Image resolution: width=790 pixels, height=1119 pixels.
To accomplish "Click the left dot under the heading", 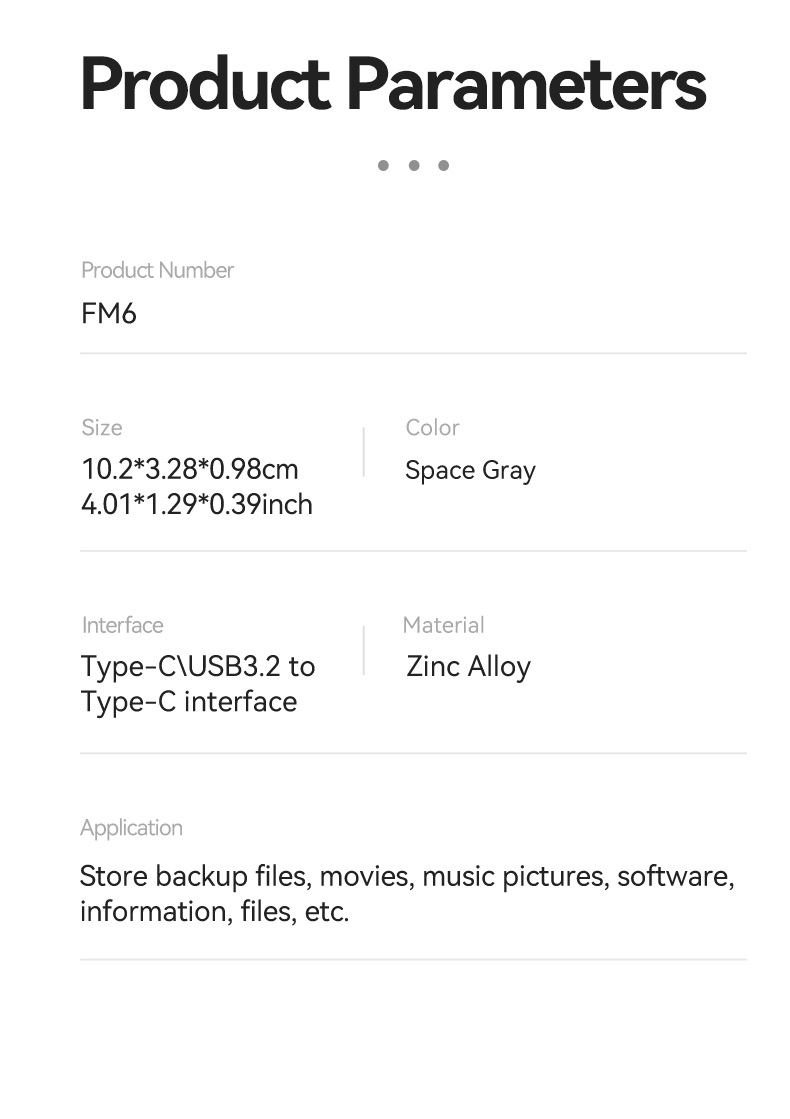I will coord(383,165).
